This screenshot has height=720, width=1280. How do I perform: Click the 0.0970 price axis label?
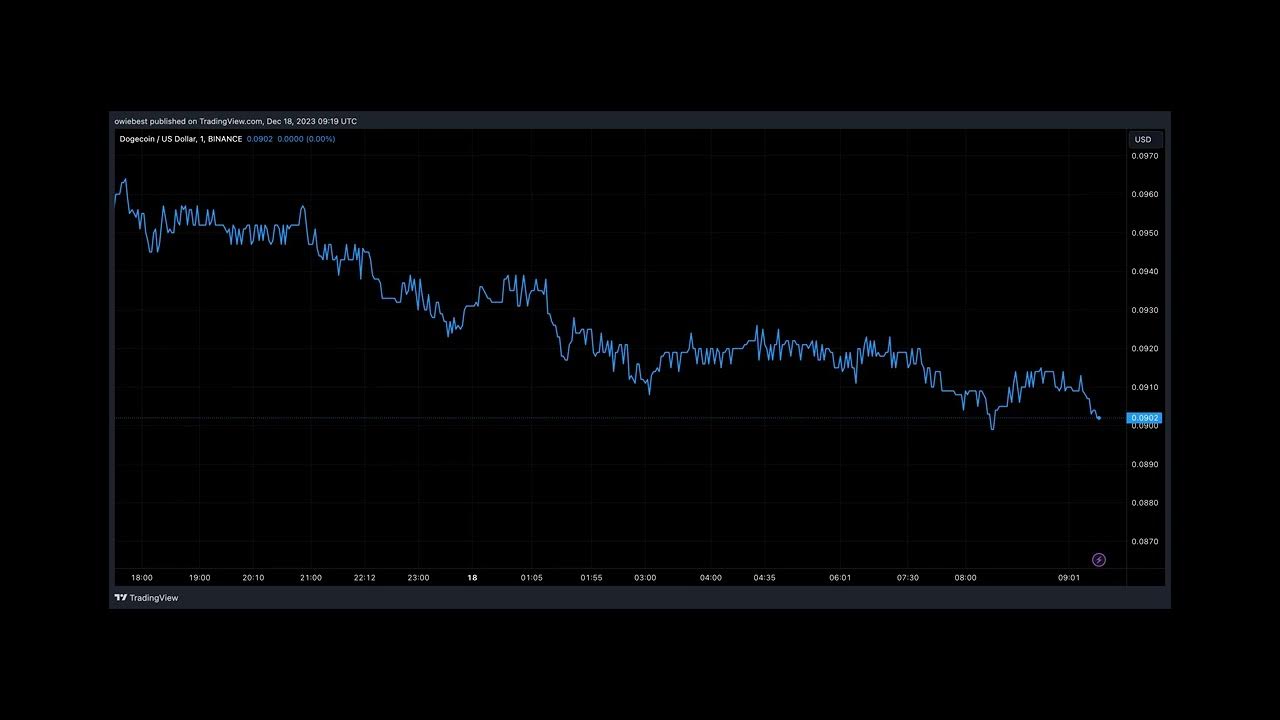[1144, 156]
